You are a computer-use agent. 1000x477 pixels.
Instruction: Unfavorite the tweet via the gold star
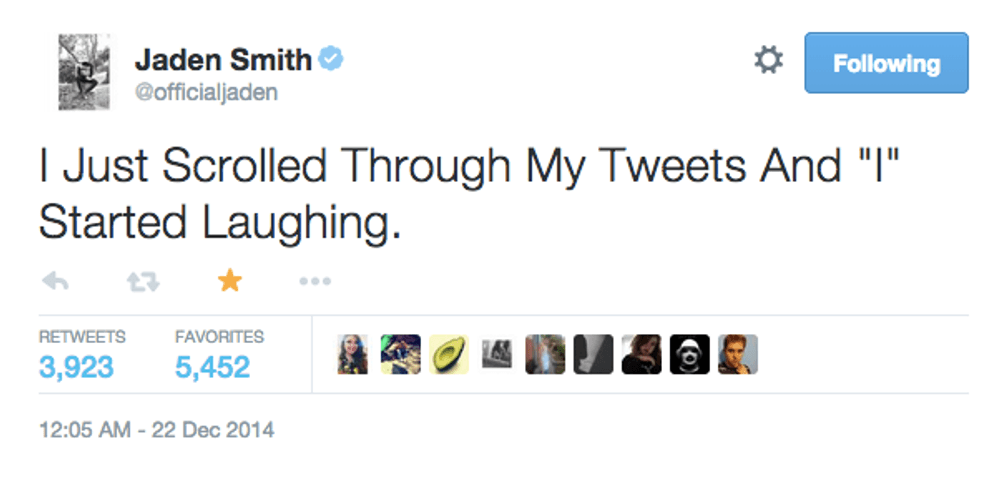[230, 282]
